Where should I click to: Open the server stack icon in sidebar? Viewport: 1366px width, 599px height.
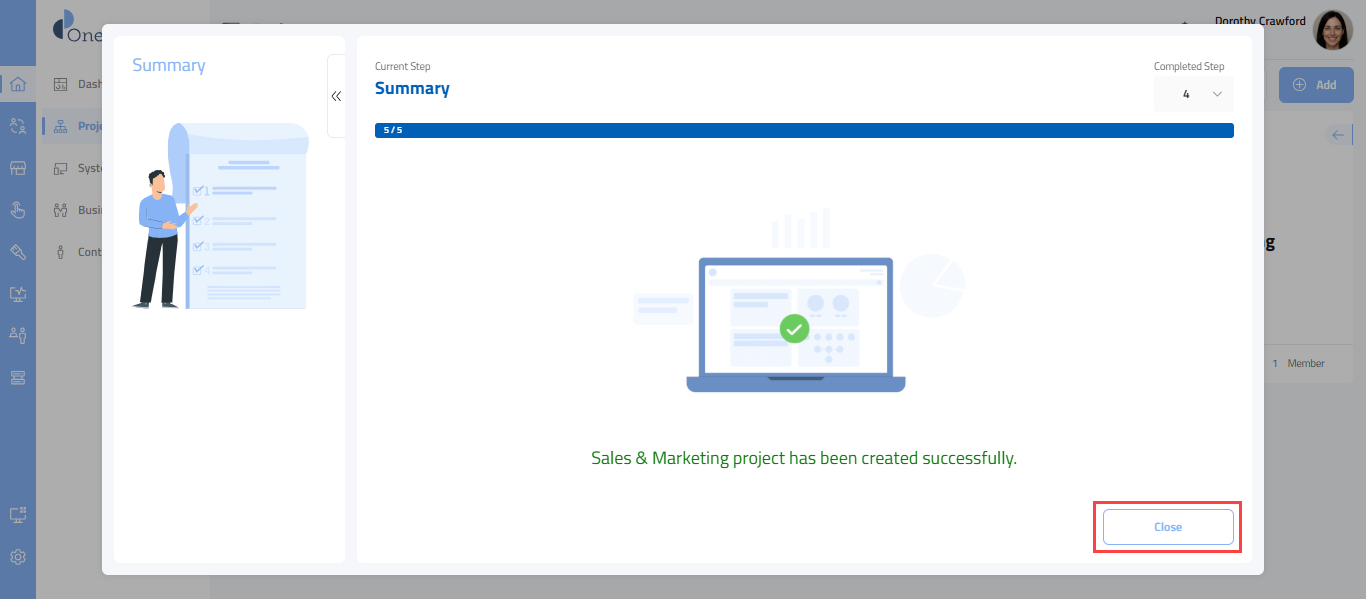[x=17, y=377]
